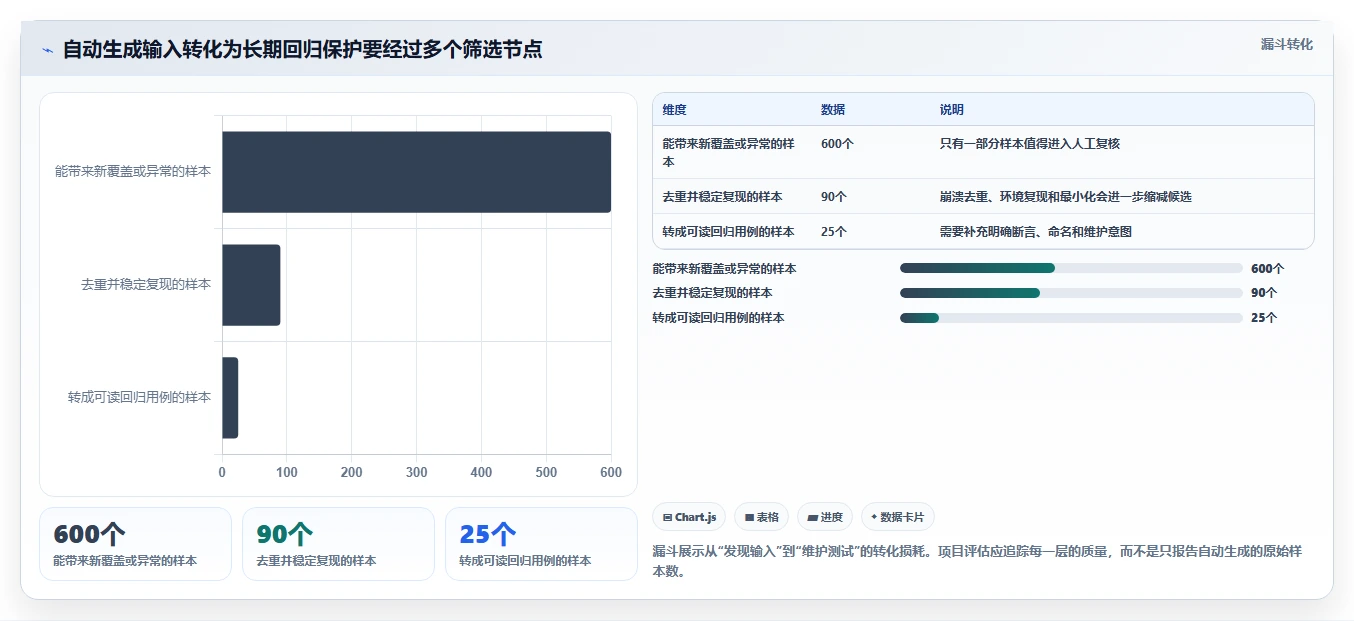Click the 表格 chip
This screenshot has width=1354, height=621.
click(x=761, y=517)
